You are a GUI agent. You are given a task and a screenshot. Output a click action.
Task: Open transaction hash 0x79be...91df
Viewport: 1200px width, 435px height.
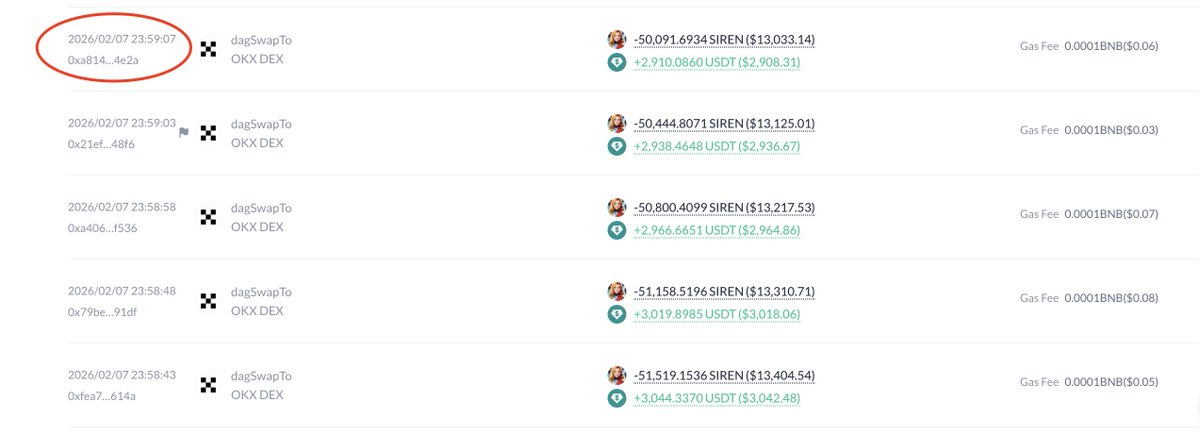(x=101, y=312)
